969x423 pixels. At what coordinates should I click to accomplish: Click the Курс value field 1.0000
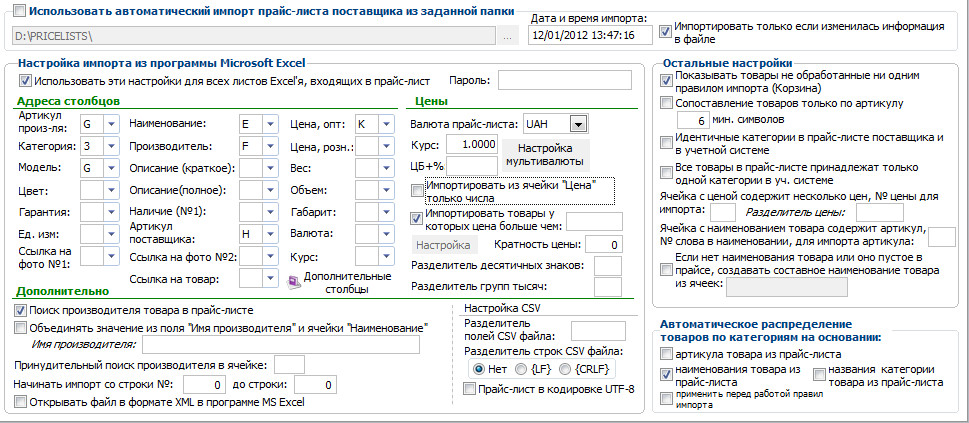[472, 144]
